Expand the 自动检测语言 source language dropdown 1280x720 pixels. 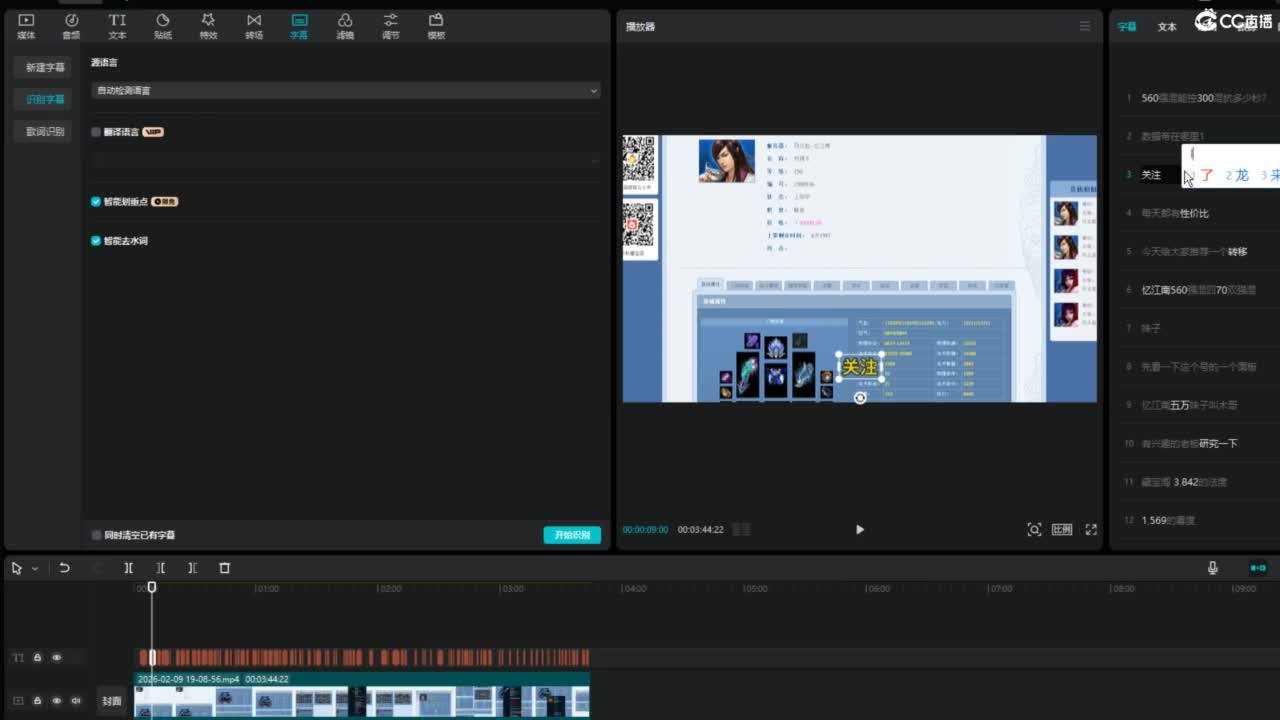(x=345, y=91)
